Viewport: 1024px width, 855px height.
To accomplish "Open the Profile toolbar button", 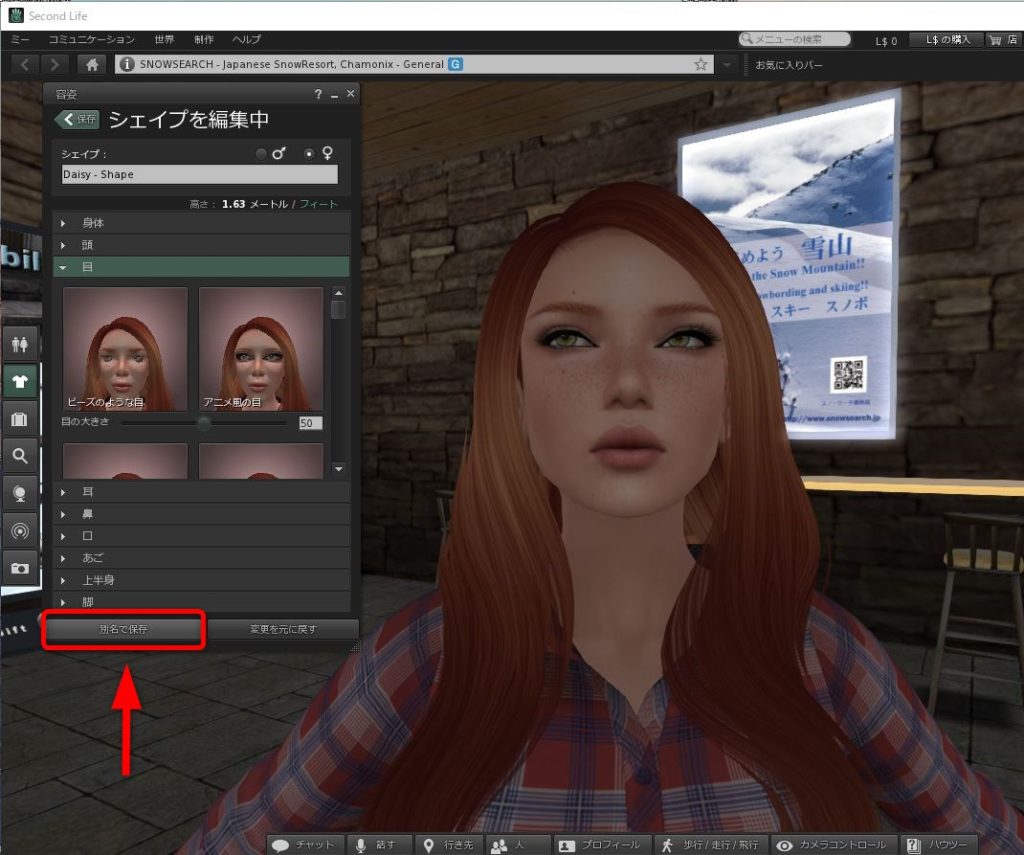I will [x=601, y=845].
